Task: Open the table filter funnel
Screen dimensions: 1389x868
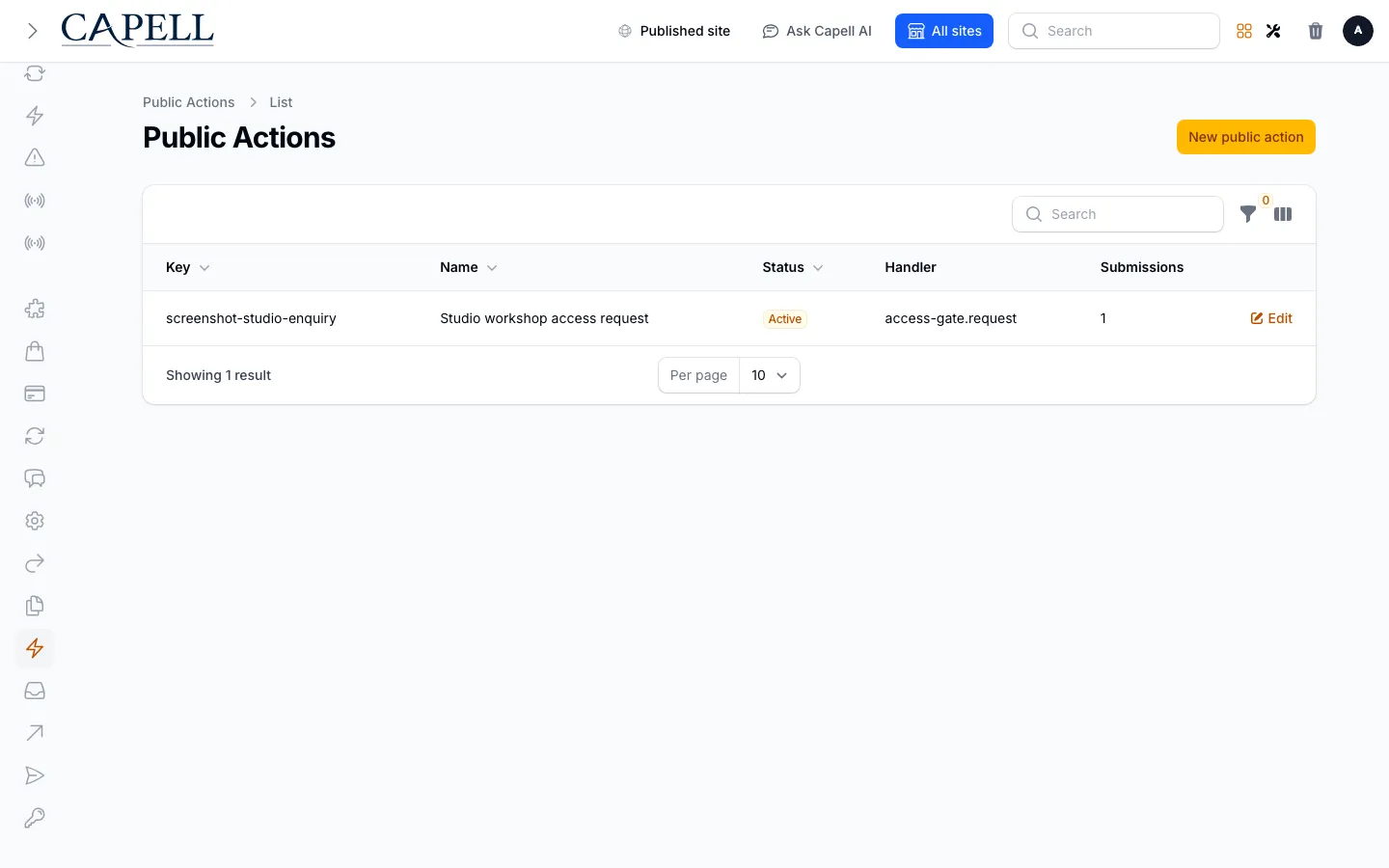Action: point(1248,214)
